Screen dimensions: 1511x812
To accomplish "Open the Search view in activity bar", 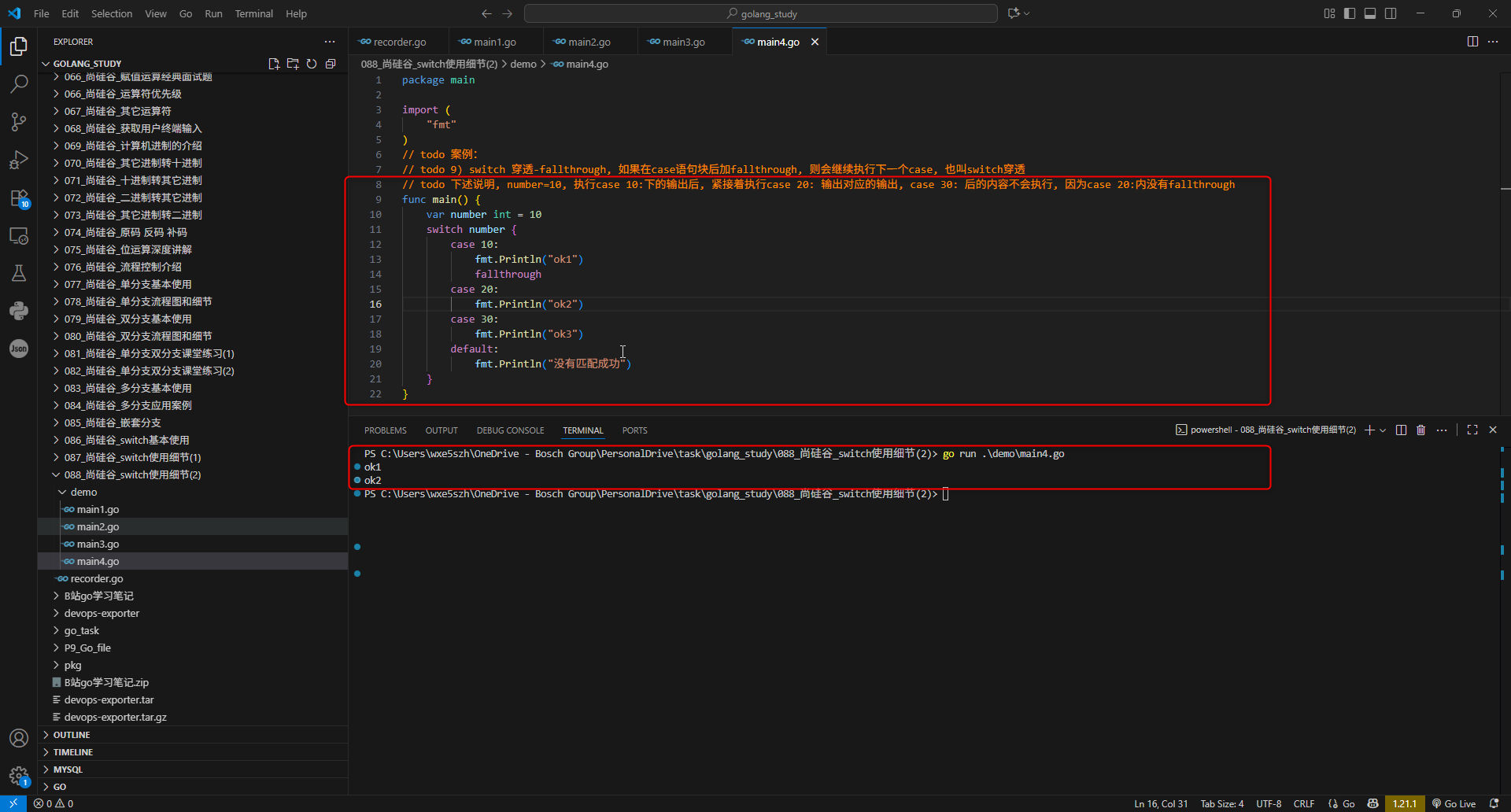I will tap(19, 83).
